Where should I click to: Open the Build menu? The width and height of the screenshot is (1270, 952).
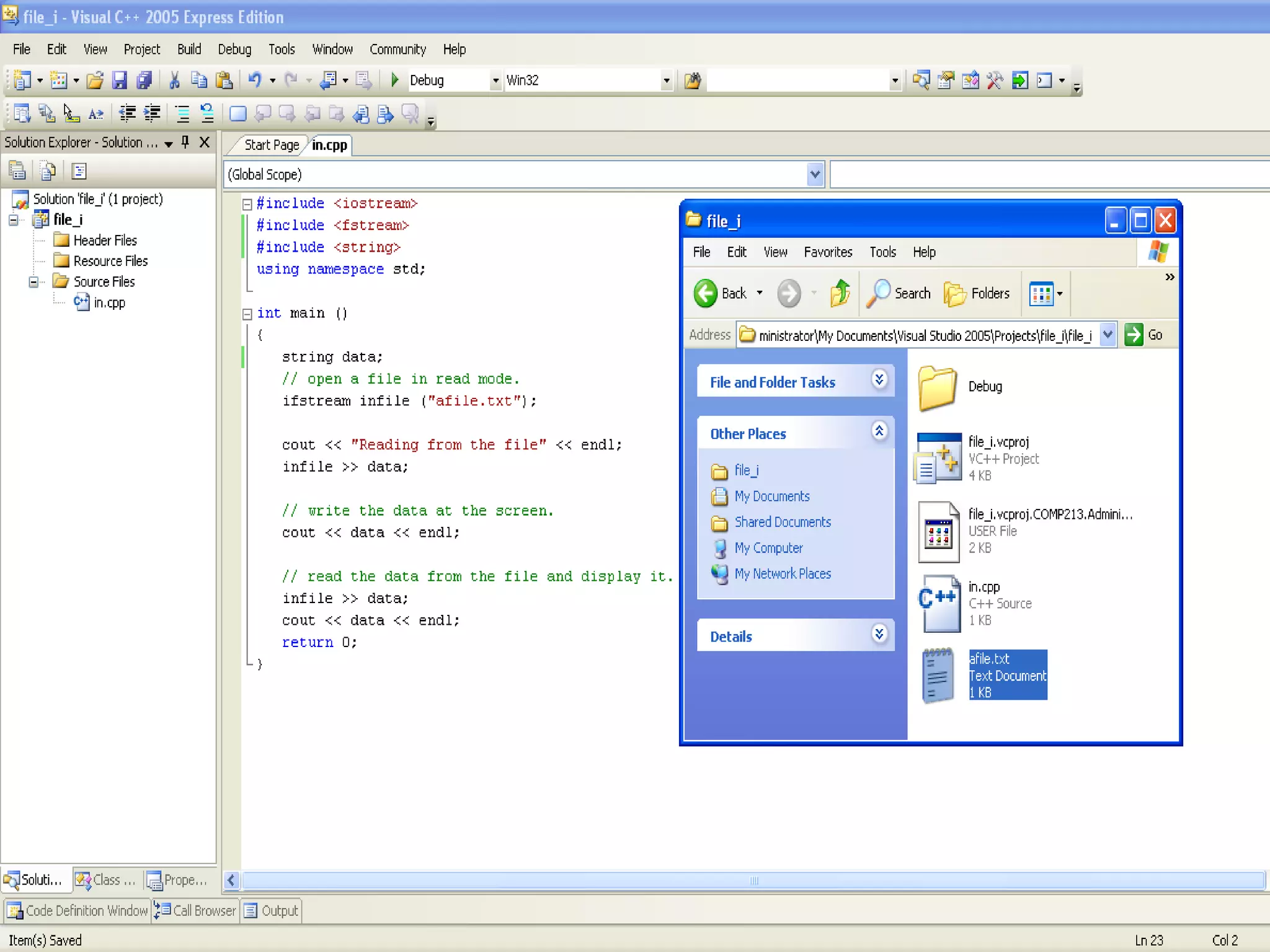click(189, 50)
